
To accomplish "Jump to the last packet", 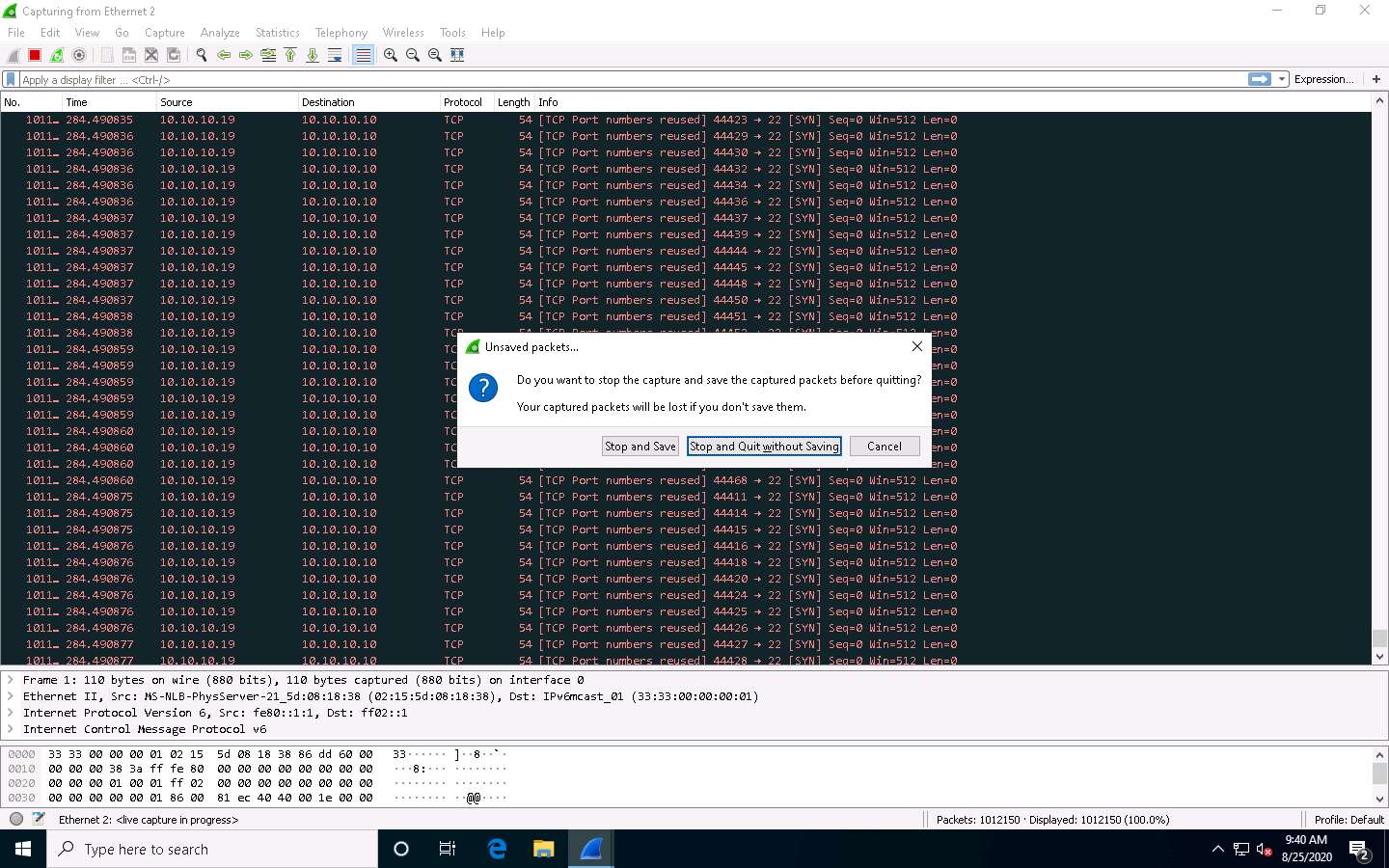I will 313,55.
